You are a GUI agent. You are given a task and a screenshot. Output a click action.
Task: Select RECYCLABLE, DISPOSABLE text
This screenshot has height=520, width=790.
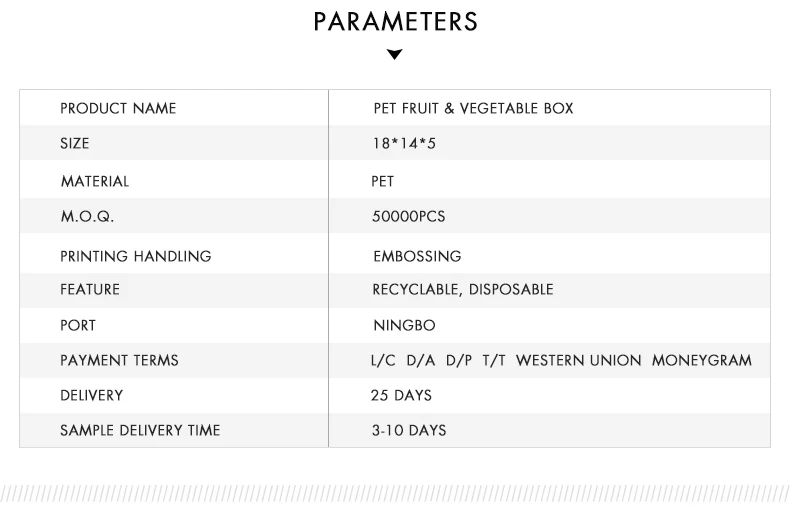pos(462,290)
